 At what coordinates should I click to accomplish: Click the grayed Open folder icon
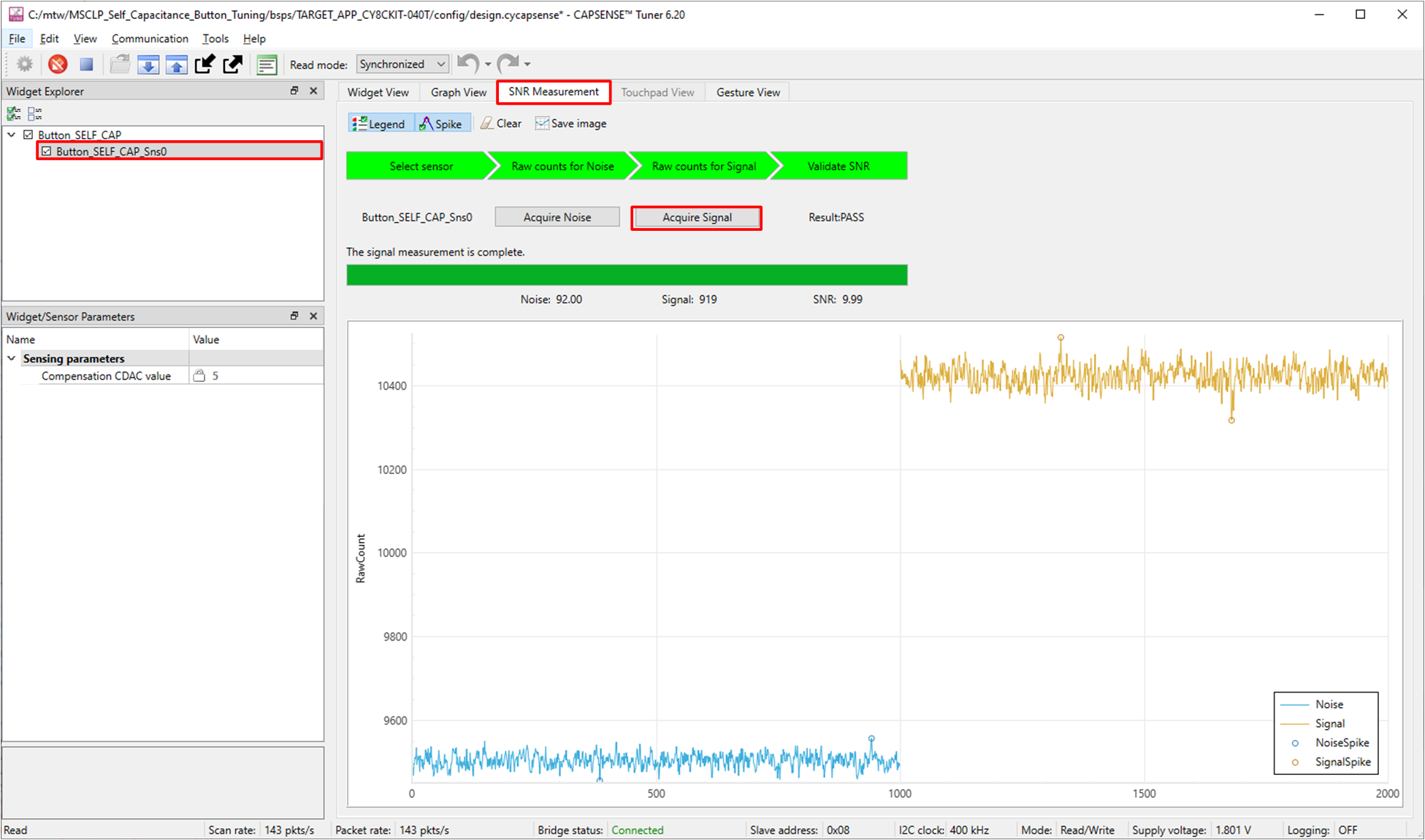(x=120, y=64)
